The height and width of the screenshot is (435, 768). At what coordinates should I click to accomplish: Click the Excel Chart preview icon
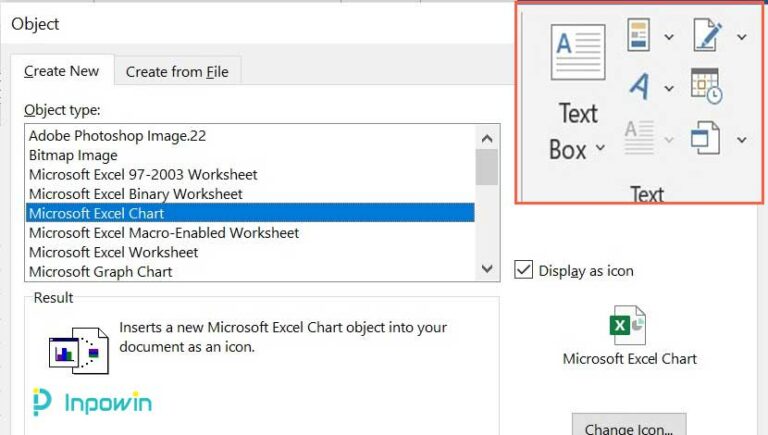coord(628,325)
